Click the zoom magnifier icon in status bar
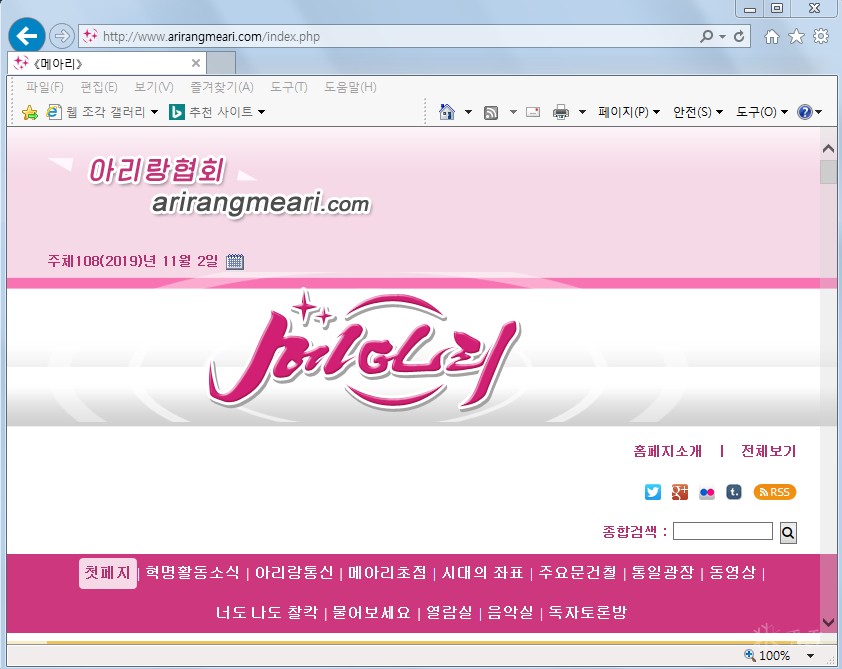This screenshot has width=842, height=669. tap(750, 655)
